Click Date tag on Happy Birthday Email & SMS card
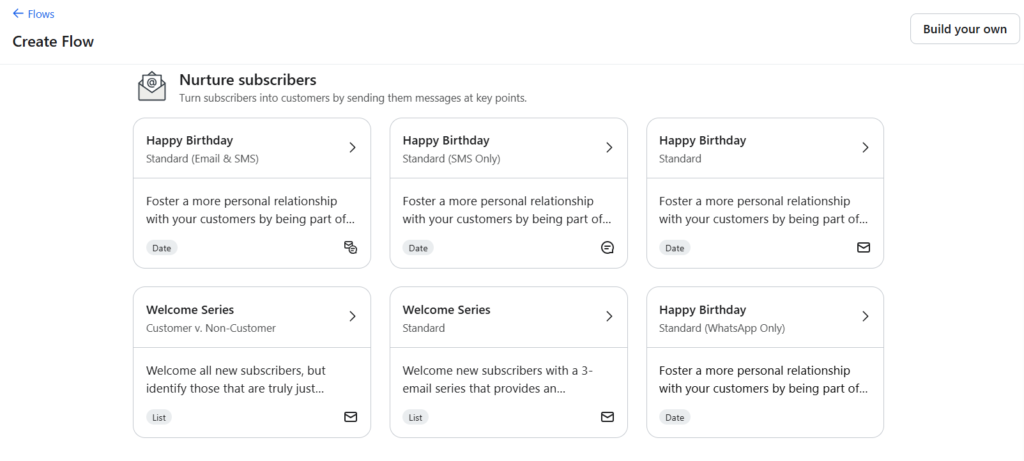 point(161,248)
